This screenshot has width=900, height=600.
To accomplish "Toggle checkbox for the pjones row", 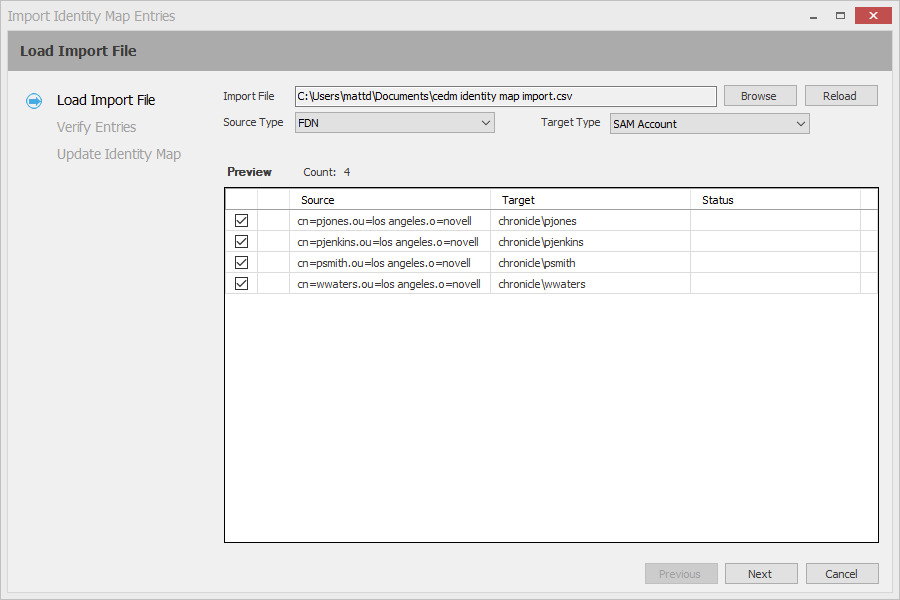I will click(x=242, y=220).
